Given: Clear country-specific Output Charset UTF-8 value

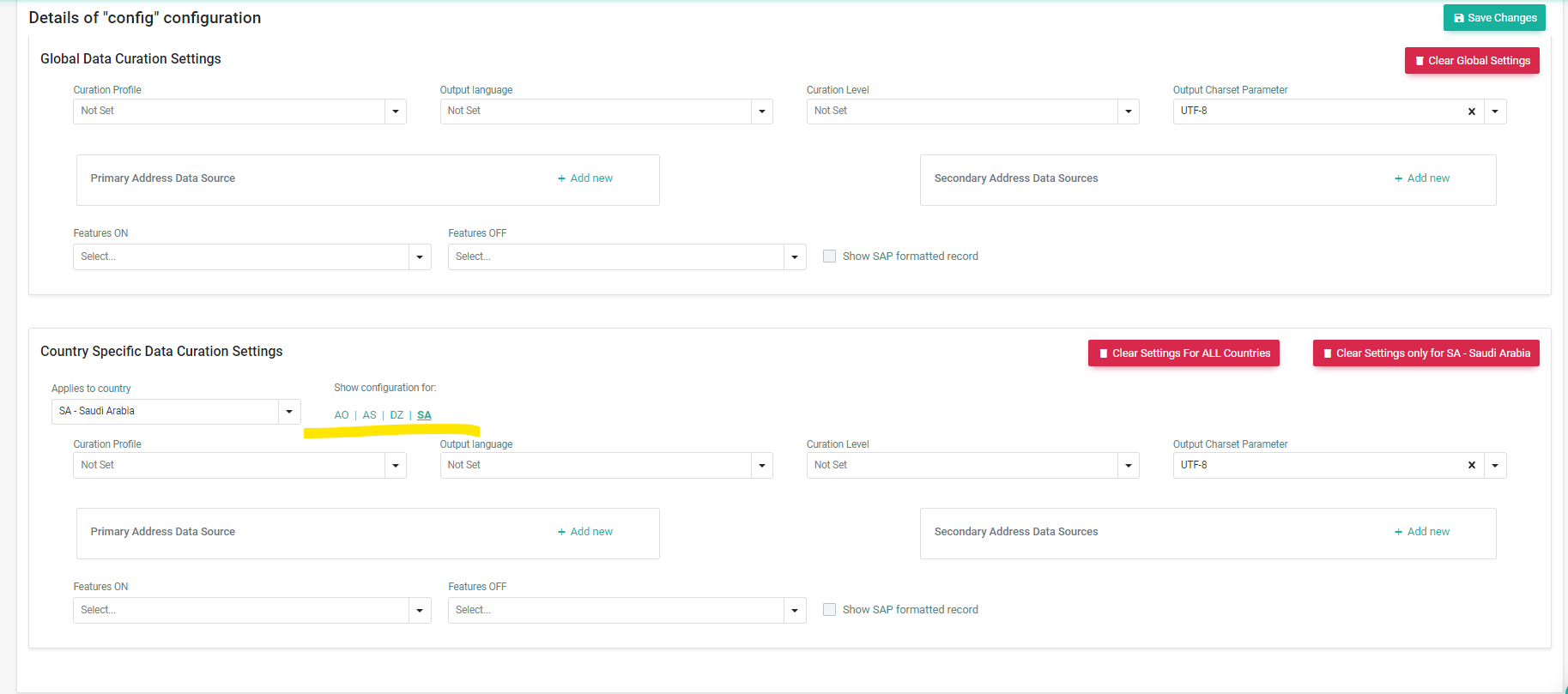Looking at the screenshot, I should tap(1471, 465).
